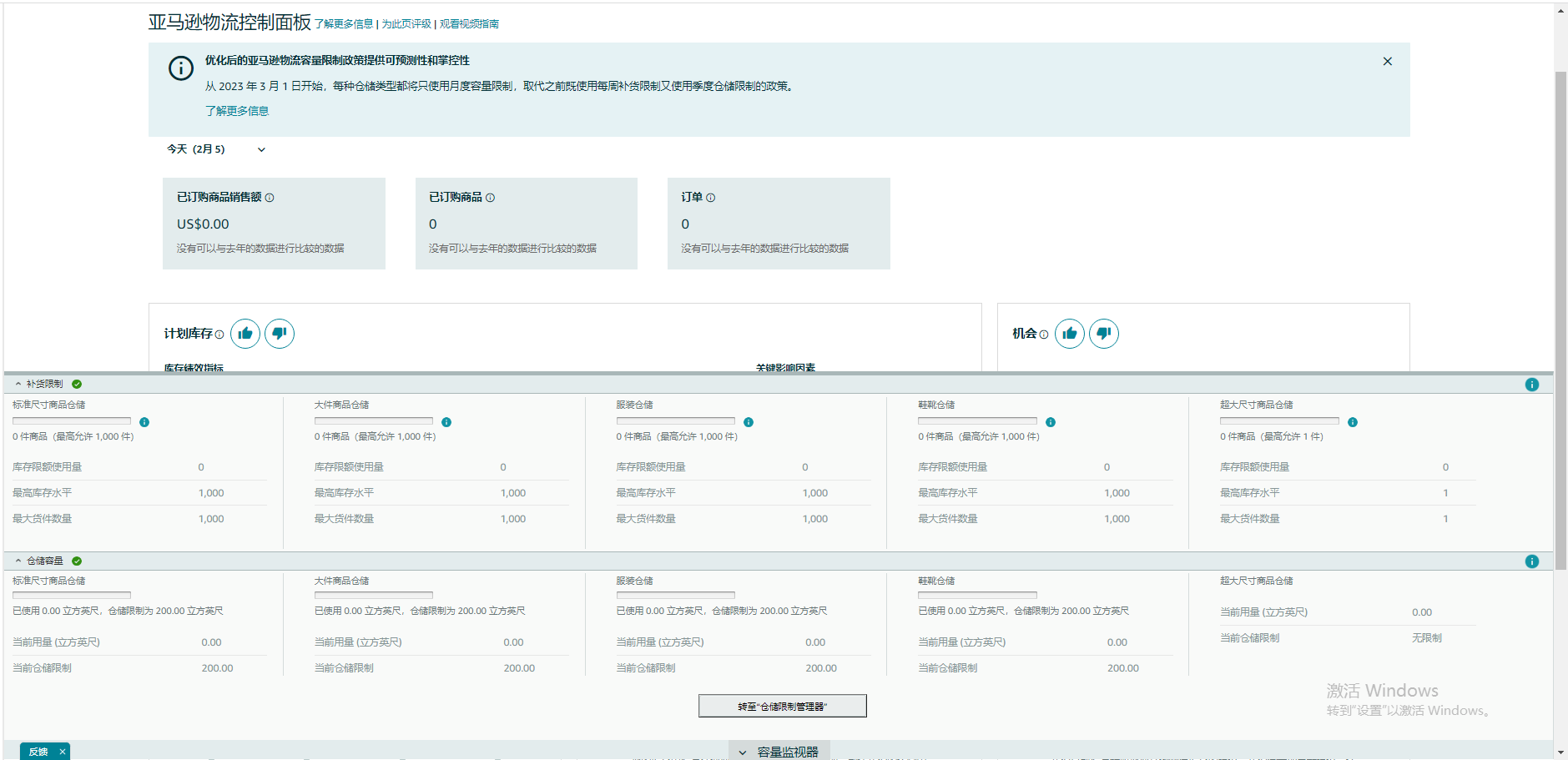Click thumbs down for 计划库存
Image resolution: width=1568 pixels, height=760 pixels.
pyautogui.click(x=280, y=334)
